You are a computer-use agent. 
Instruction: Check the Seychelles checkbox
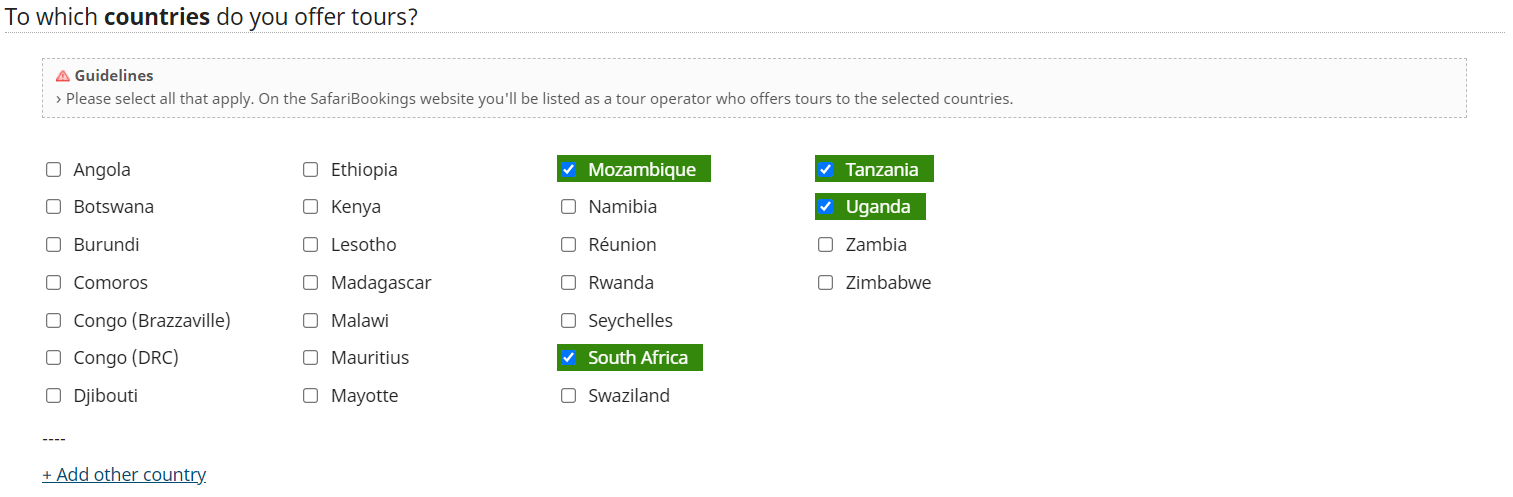coord(569,321)
